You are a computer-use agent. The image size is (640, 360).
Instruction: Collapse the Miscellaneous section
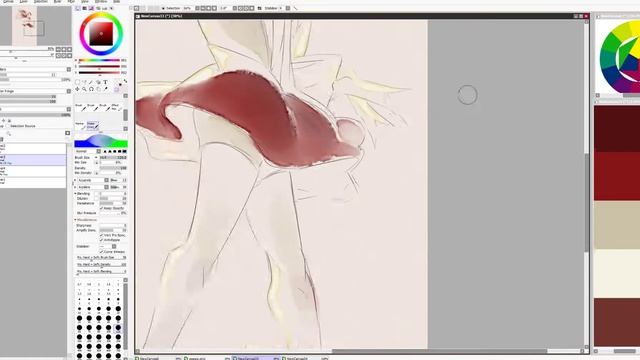point(76,220)
